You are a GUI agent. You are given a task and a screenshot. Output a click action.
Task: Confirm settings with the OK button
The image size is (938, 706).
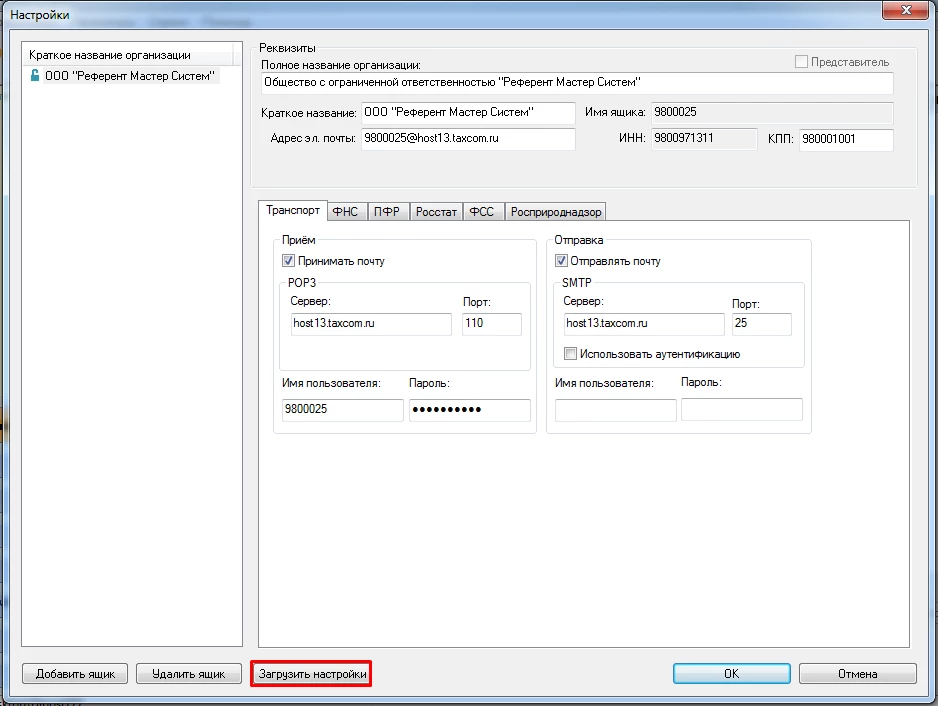(x=731, y=674)
